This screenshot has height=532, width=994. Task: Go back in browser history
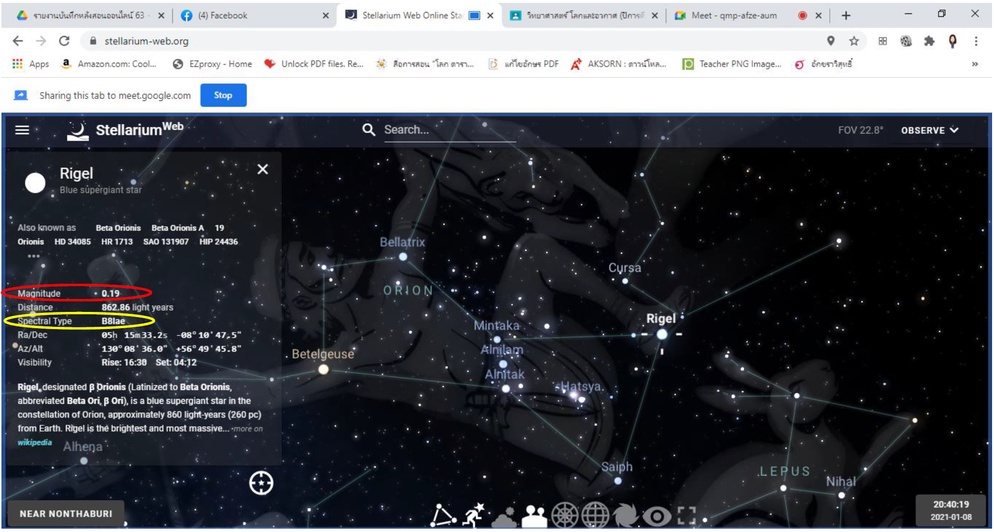pyautogui.click(x=18, y=41)
